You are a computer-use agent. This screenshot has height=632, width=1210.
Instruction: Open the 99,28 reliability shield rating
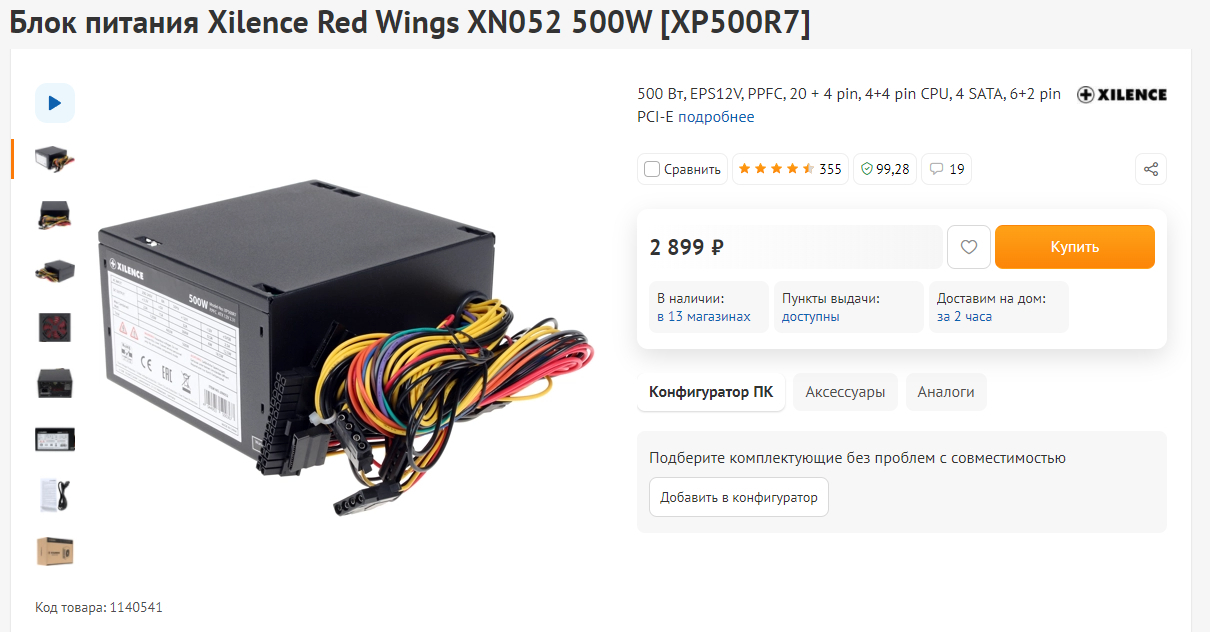tap(885, 169)
